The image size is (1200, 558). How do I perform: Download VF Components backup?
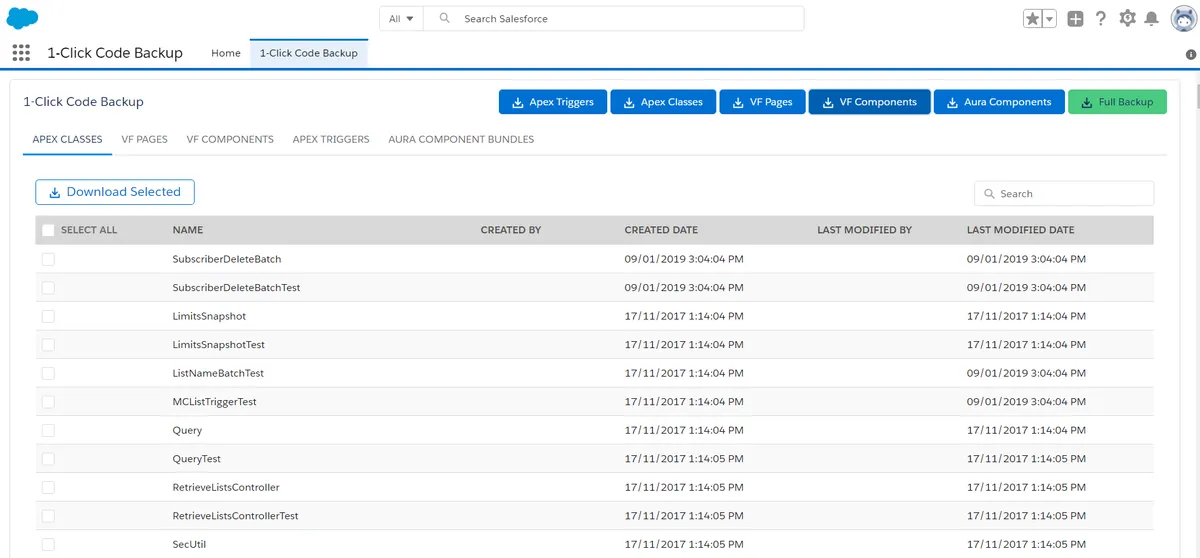(870, 102)
